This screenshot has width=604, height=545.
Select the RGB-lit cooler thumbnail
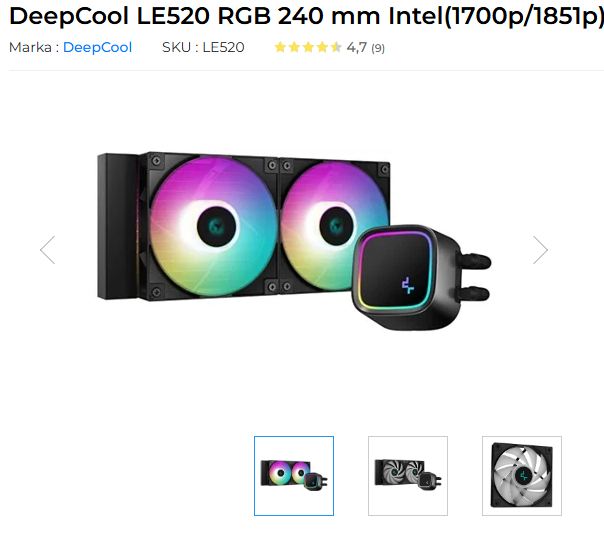coord(294,476)
